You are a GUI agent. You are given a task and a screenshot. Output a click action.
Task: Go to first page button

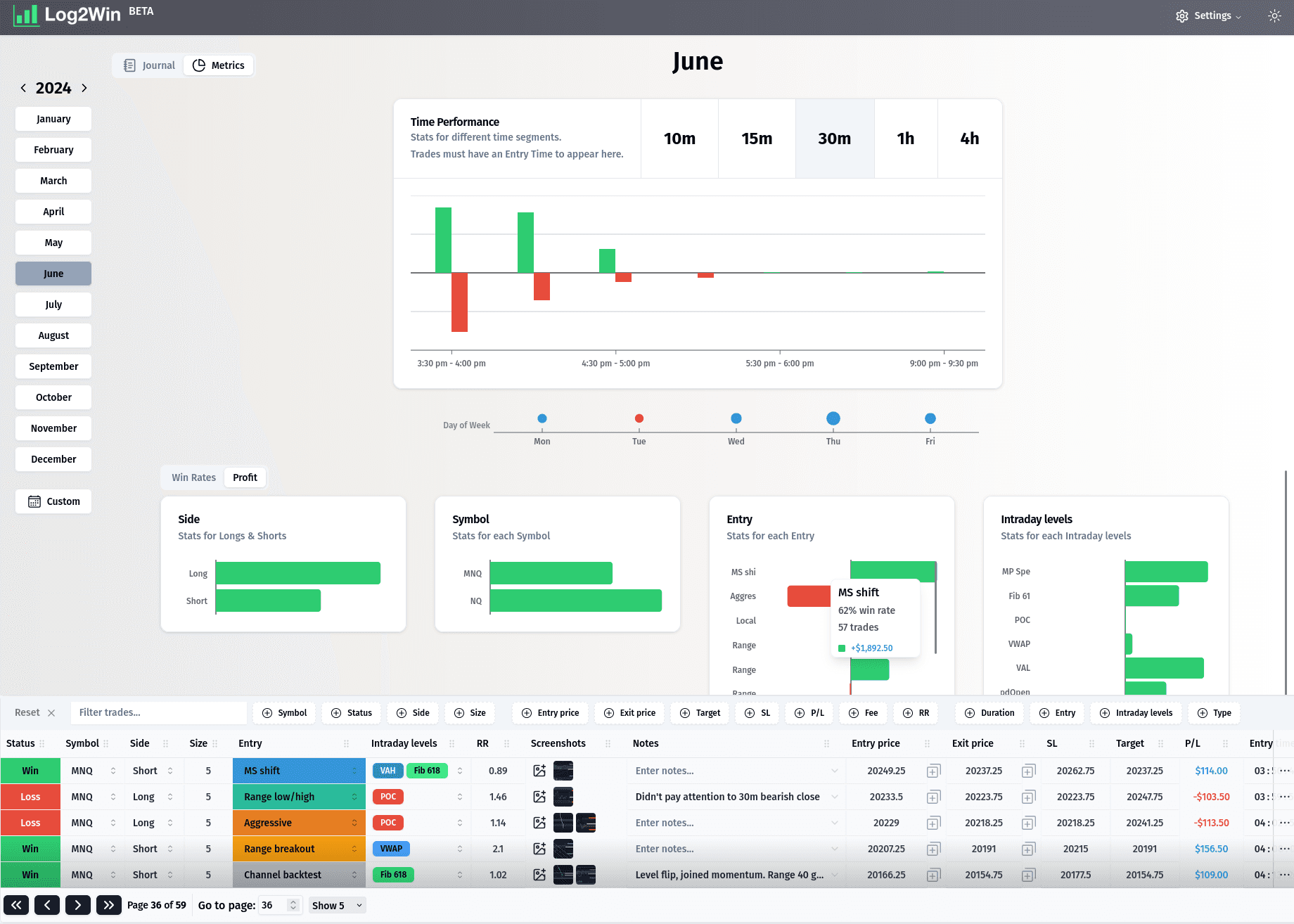[16, 905]
